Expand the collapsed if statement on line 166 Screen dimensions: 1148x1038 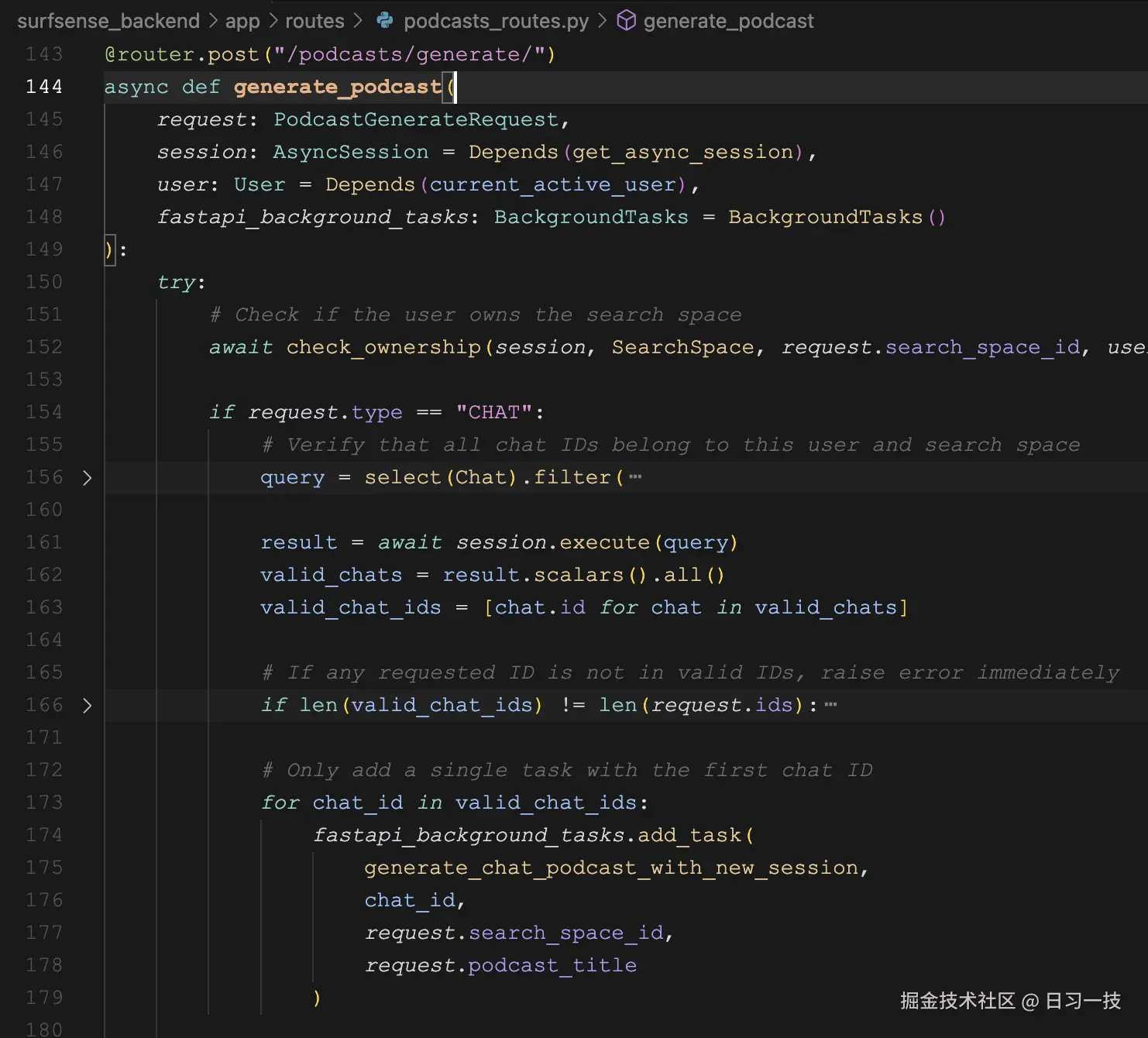[x=88, y=706]
